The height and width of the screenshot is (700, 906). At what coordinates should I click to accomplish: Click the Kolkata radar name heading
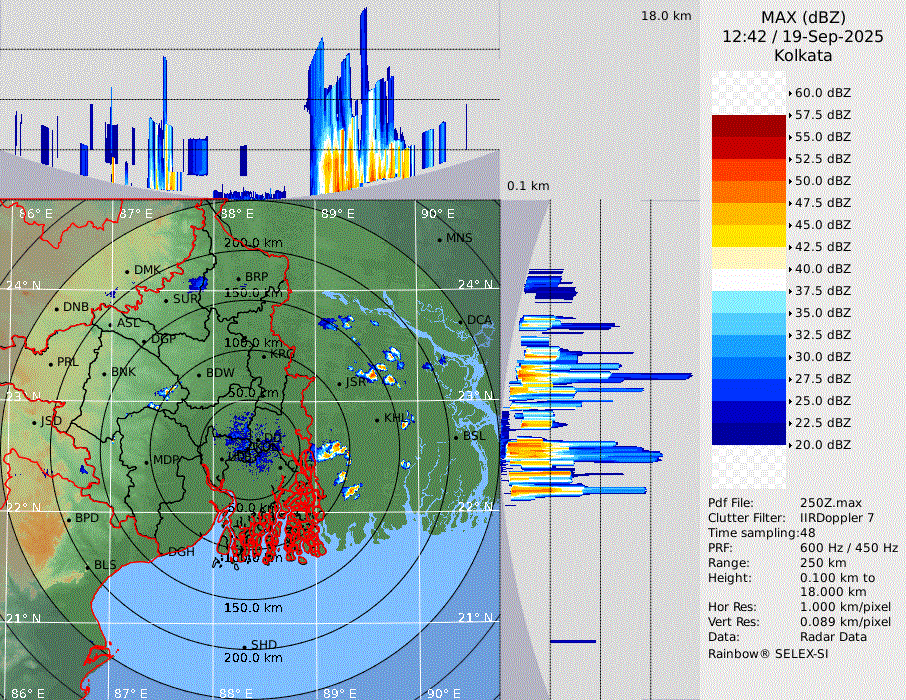point(802,55)
